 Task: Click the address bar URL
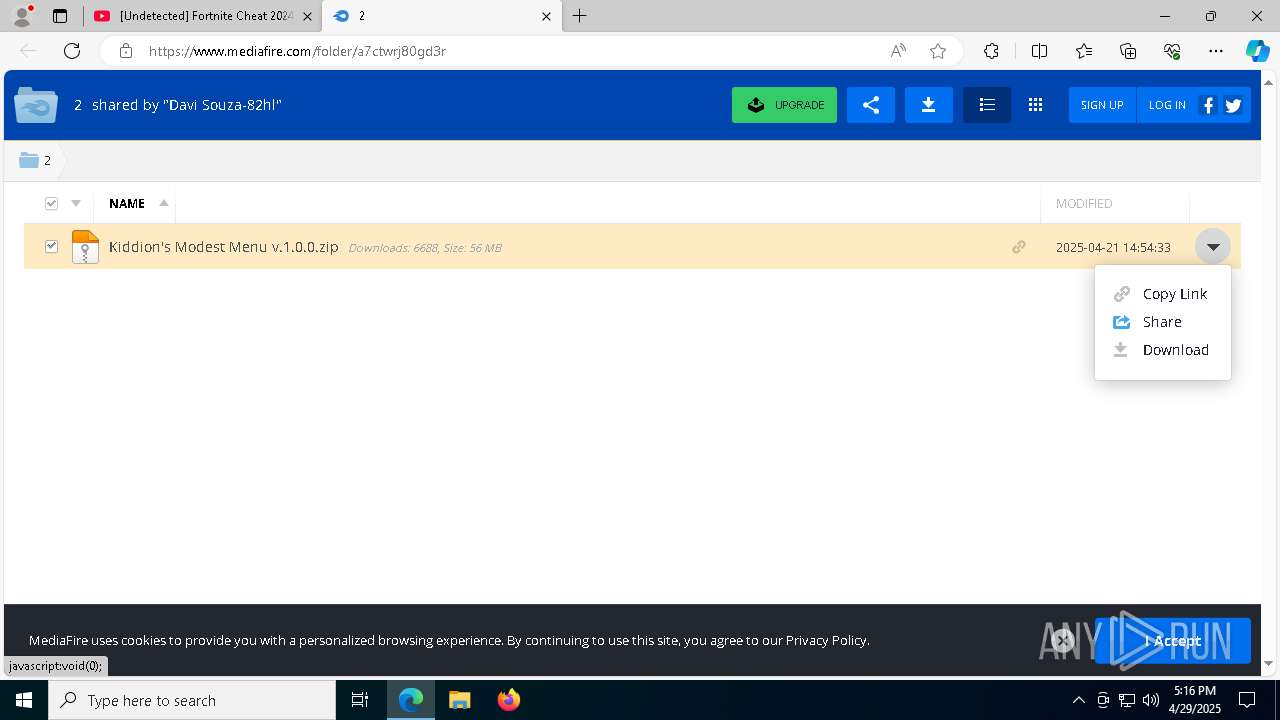[298, 51]
